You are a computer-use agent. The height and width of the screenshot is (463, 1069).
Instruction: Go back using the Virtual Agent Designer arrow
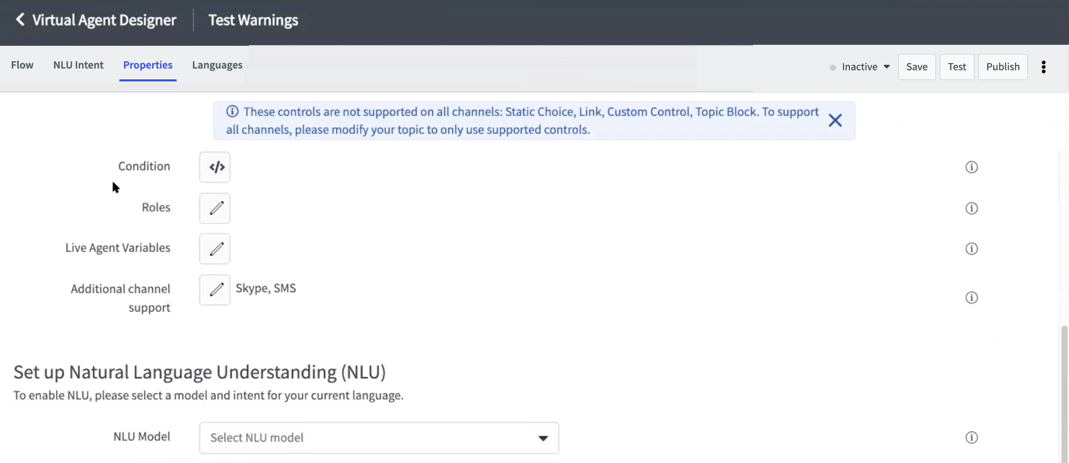click(x=20, y=20)
